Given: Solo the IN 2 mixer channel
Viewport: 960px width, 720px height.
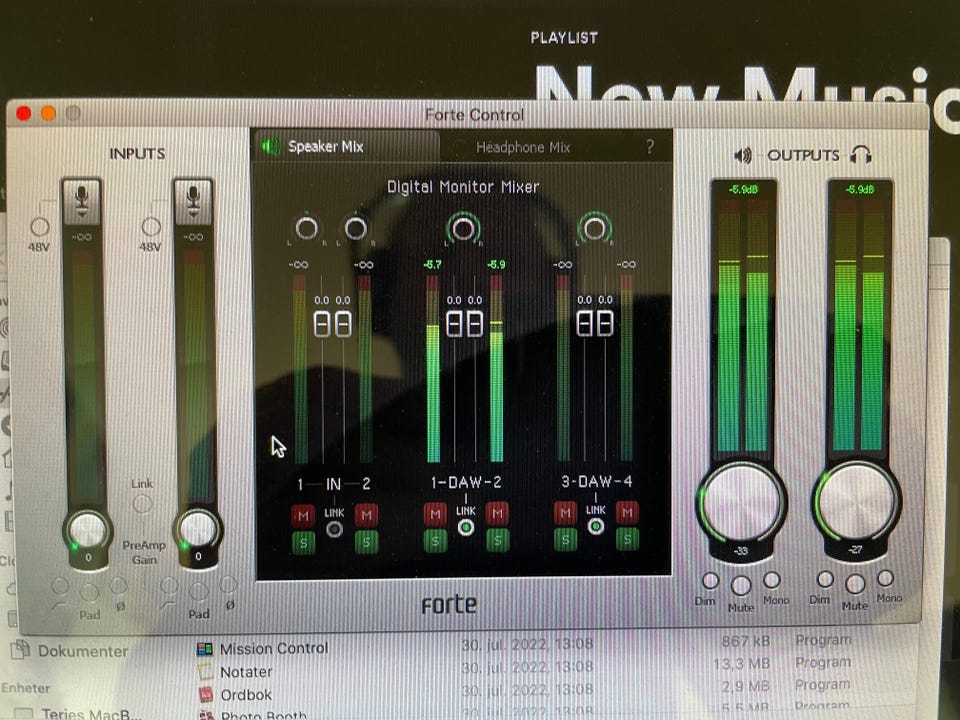Looking at the screenshot, I should click(366, 542).
